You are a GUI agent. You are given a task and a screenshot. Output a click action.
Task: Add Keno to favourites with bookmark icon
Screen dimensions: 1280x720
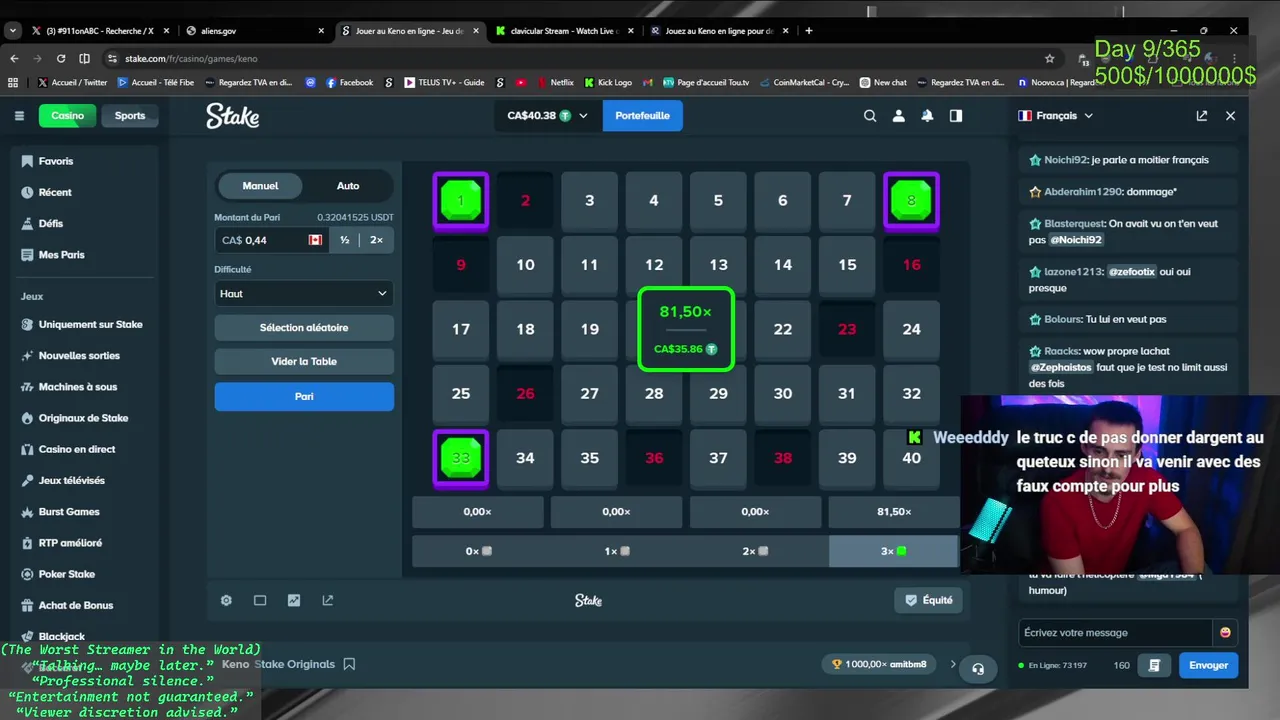point(349,664)
